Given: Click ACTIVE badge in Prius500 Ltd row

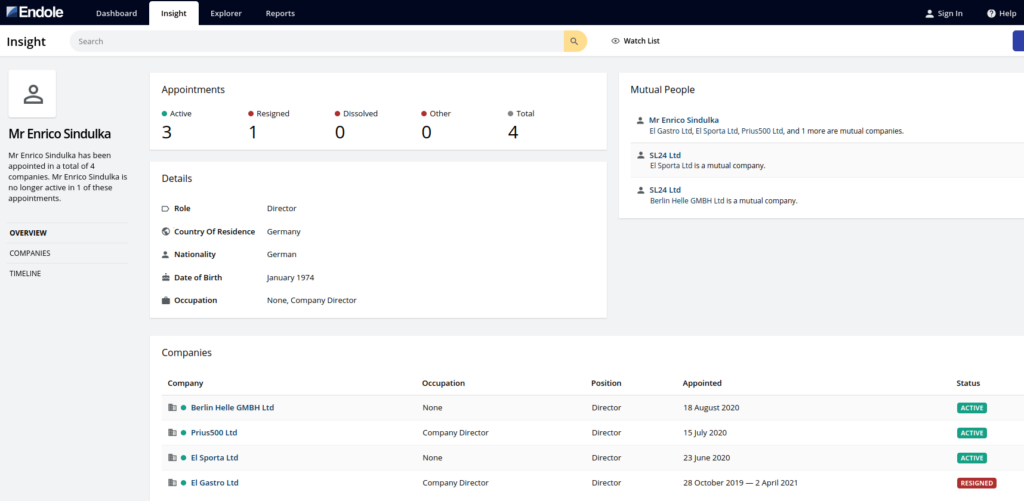Looking at the screenshot, I should tap(972, 433).
